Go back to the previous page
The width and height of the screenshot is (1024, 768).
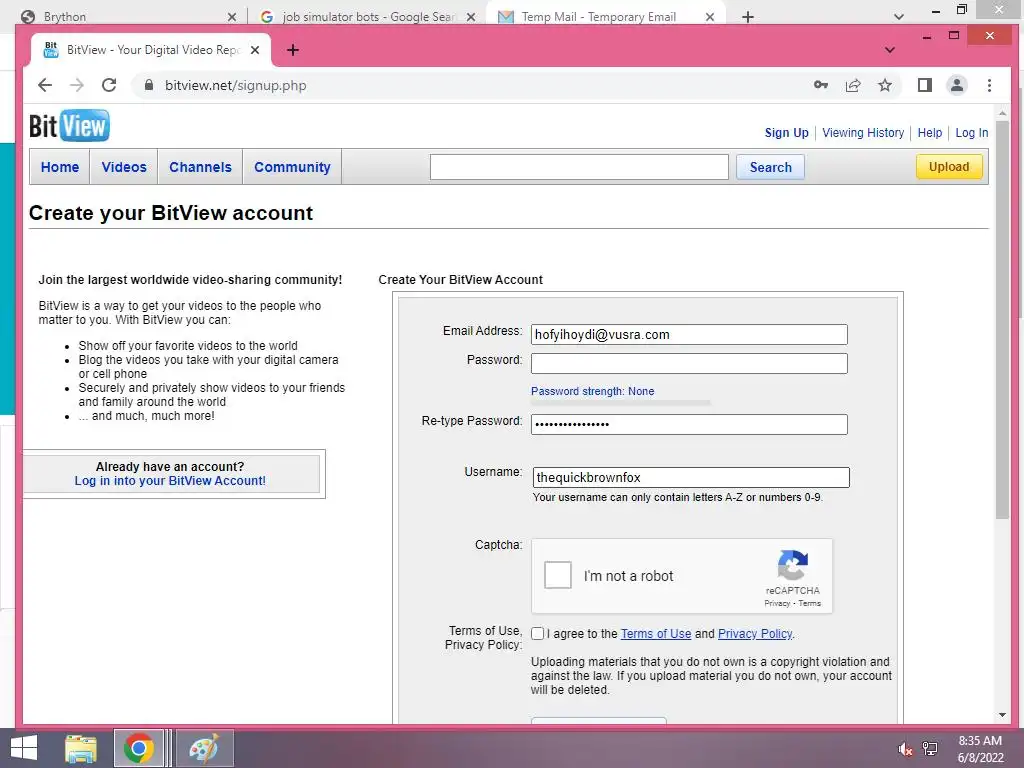pyautogui.click(x=44, y=85)
